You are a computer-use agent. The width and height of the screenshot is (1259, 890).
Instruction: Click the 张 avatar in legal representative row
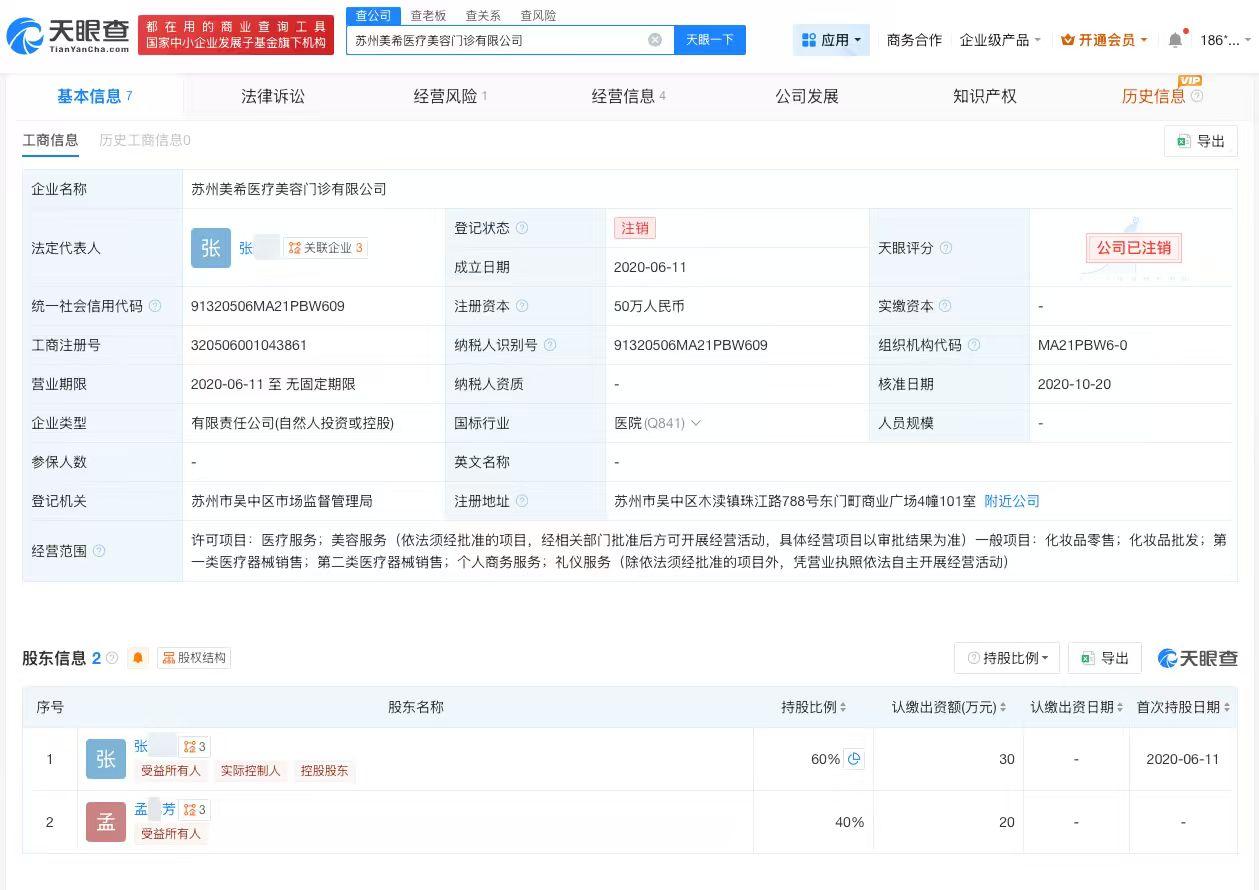210,248
